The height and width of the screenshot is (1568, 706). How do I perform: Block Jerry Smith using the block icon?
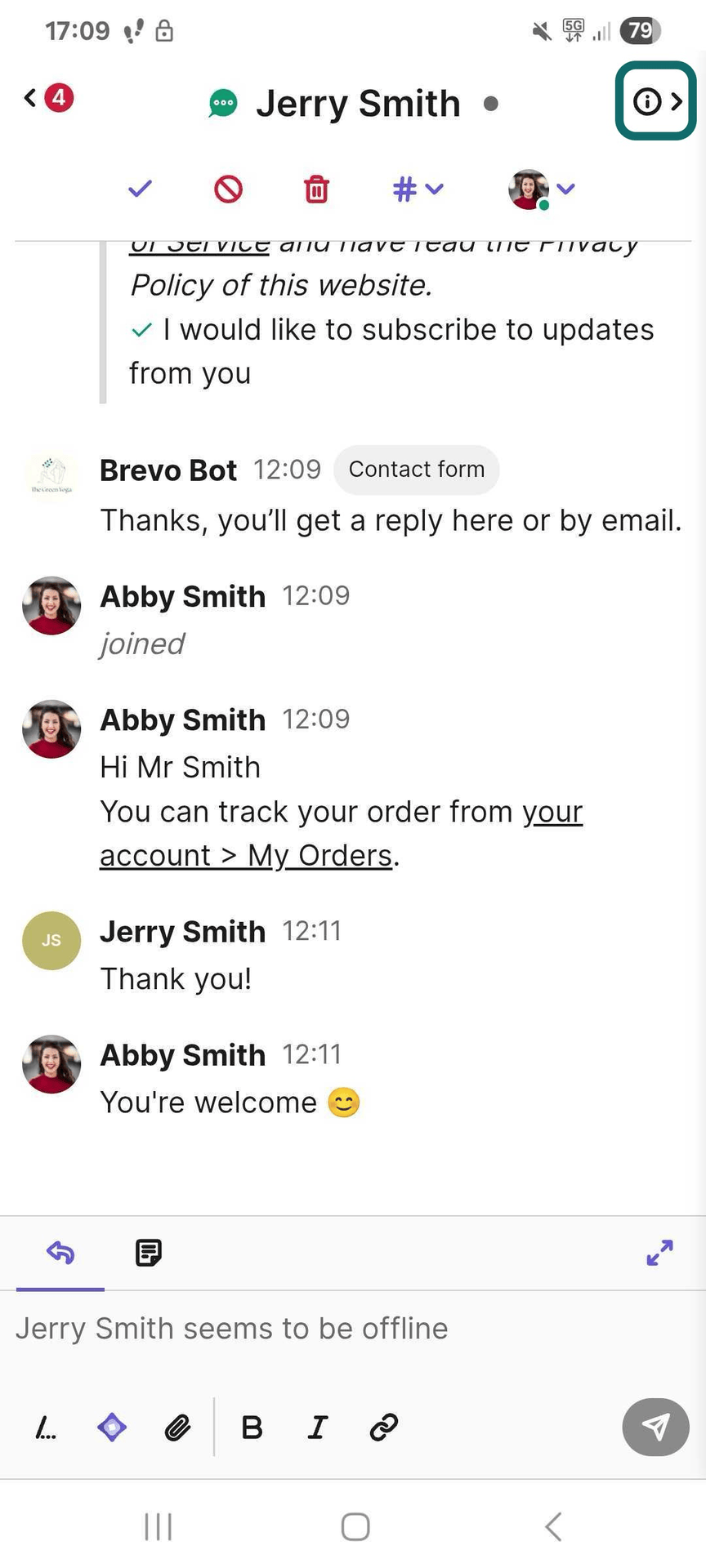(x=228, y=189)
